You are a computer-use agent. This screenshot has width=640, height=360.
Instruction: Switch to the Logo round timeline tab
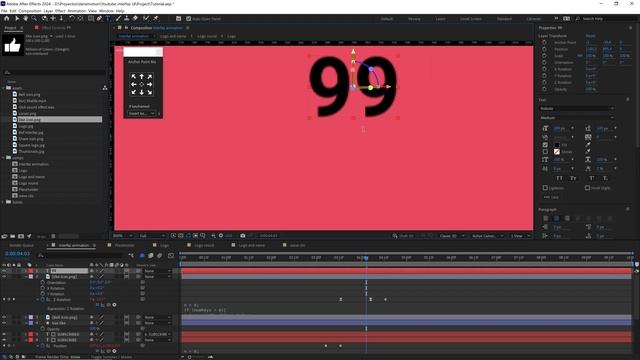pos(204,246)
